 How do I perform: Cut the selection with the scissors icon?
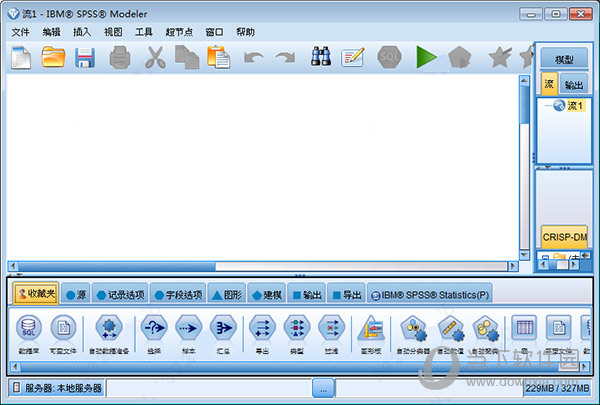[155, 57]
